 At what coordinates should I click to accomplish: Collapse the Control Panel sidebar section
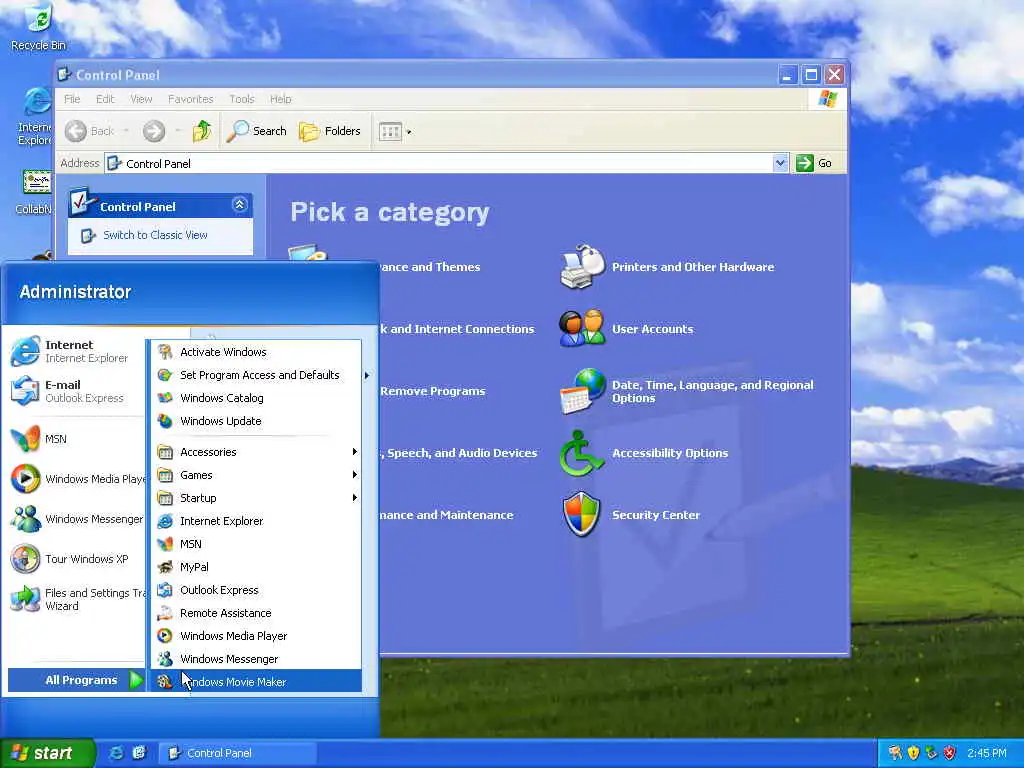point(240,205)
